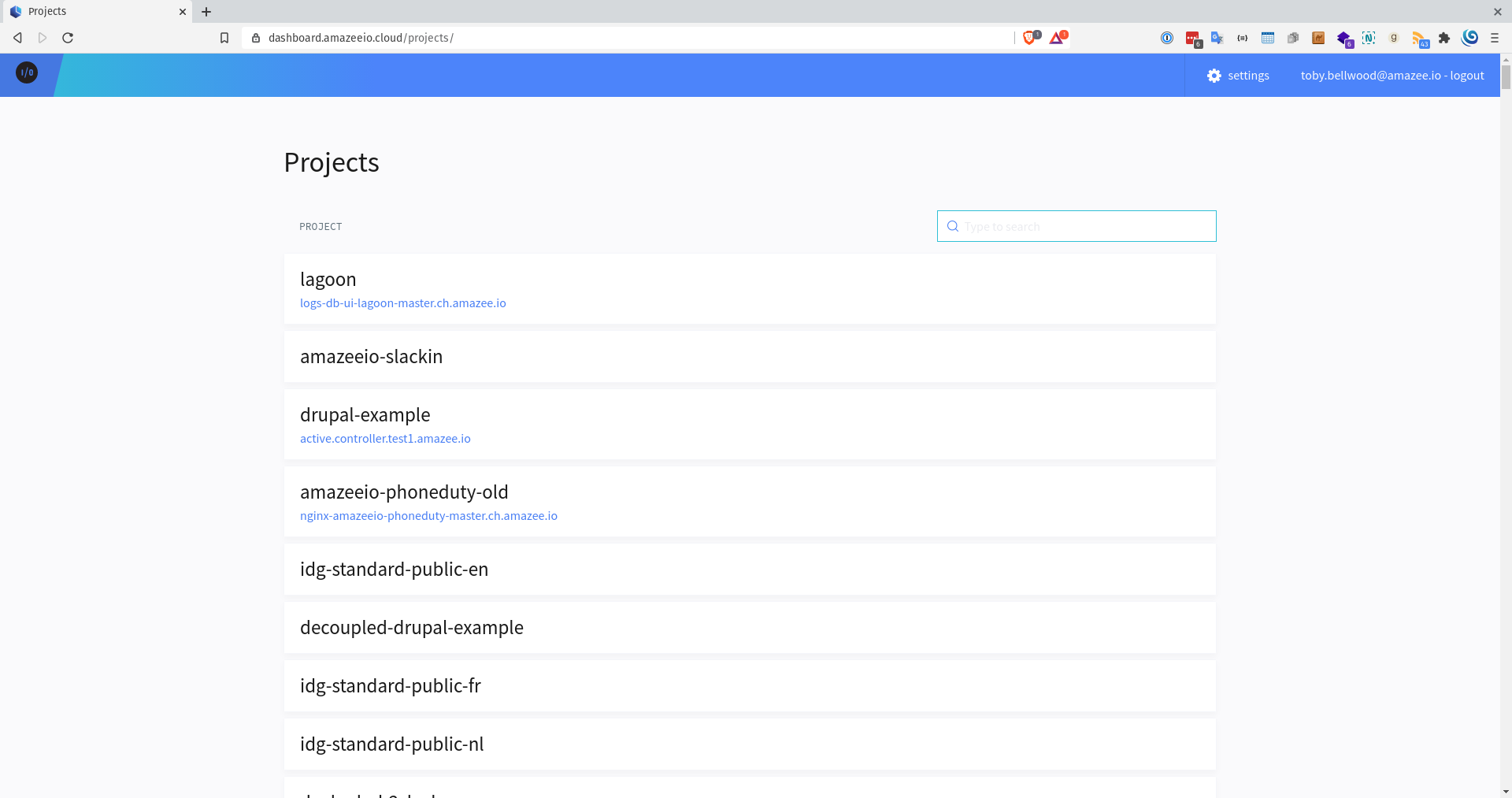Click the gray copy-pages extension icon
1512x798 pixels.
point(1293,38)
